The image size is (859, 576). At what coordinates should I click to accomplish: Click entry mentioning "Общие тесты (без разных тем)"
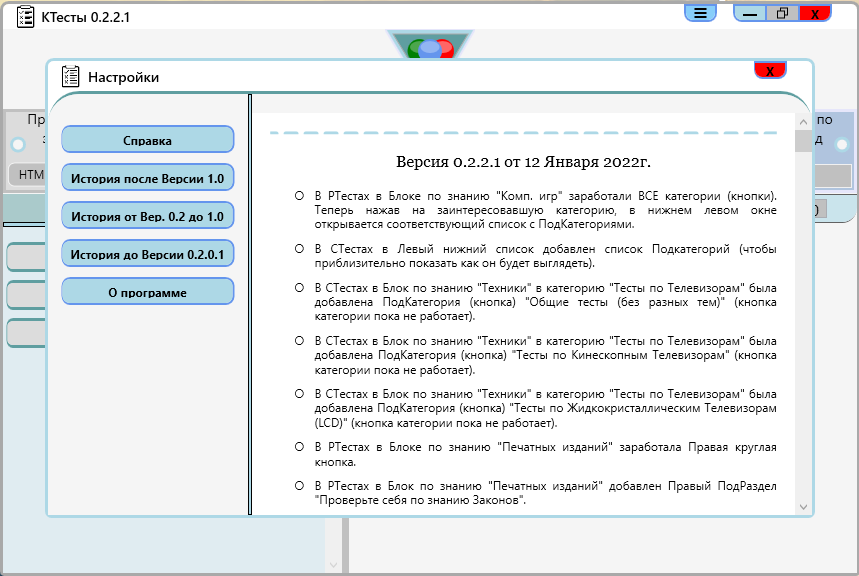coord(545,302)
